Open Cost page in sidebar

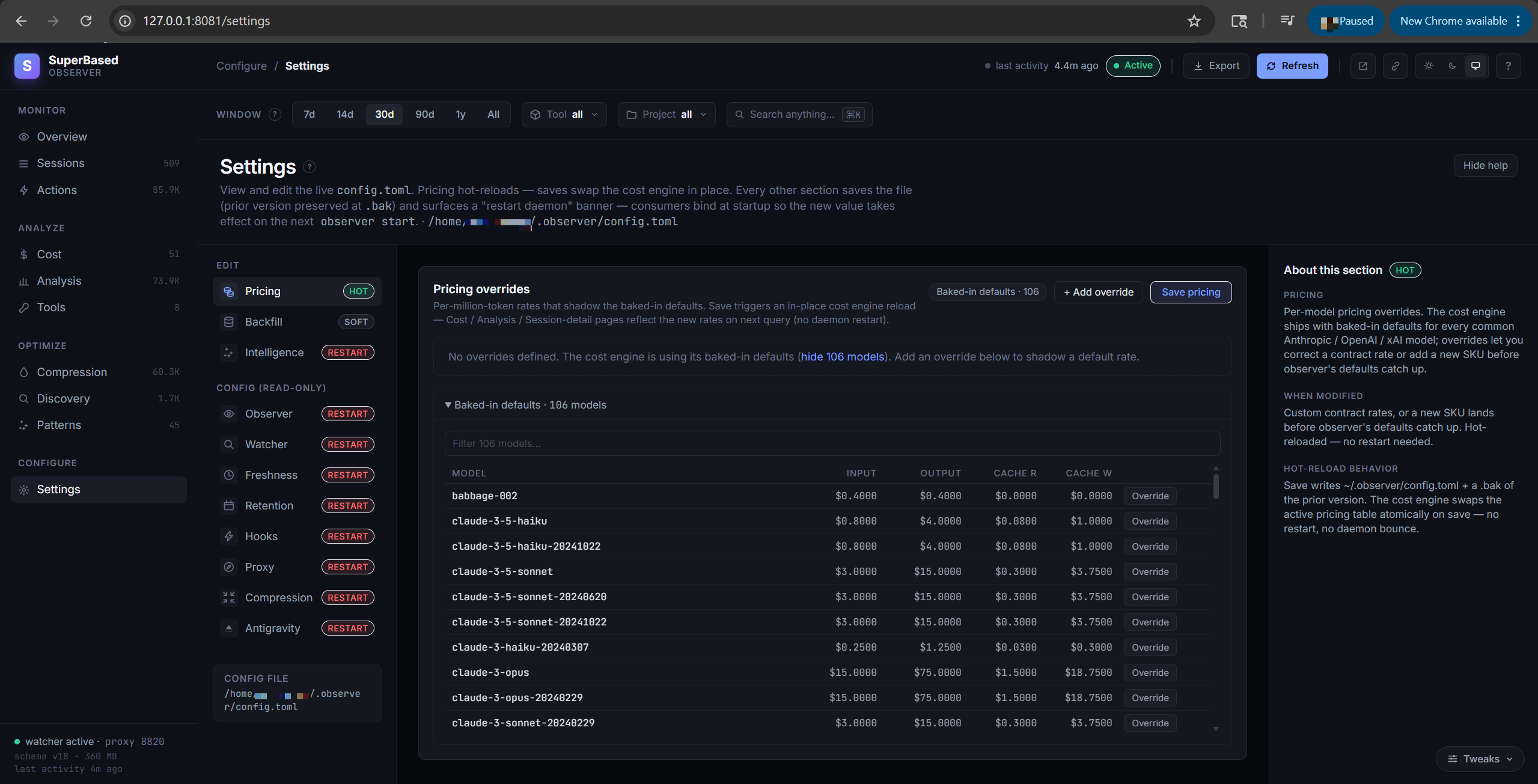pyautogui.click(x=99, y=255)
